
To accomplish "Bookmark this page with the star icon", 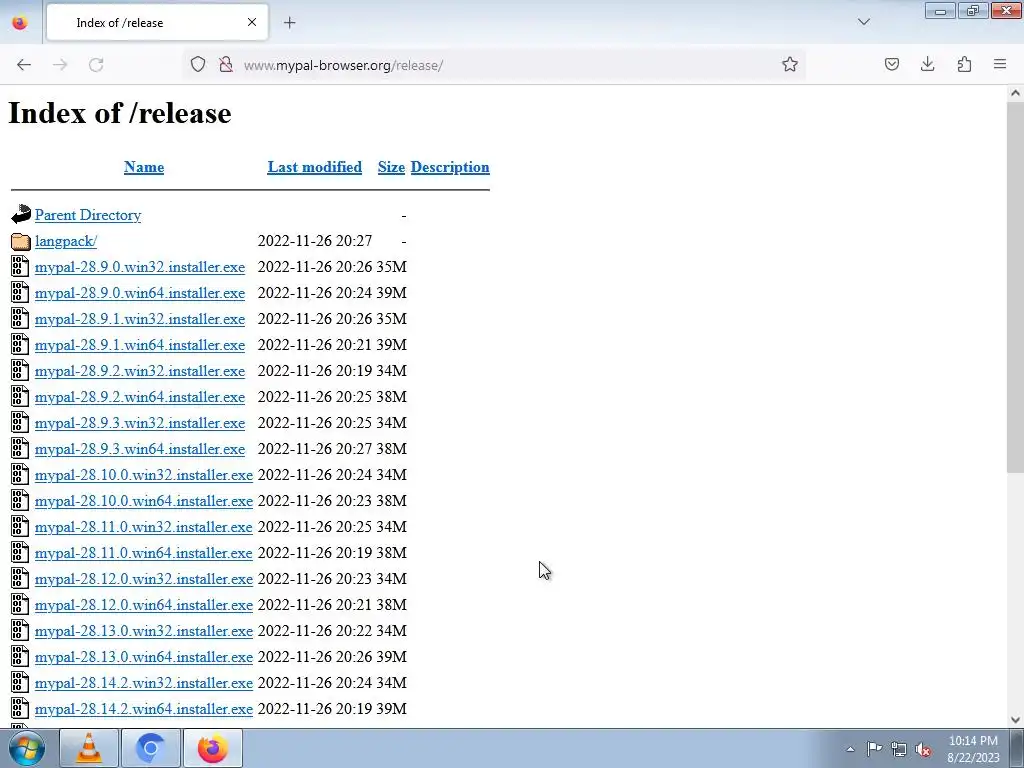I will coord(790,65).
